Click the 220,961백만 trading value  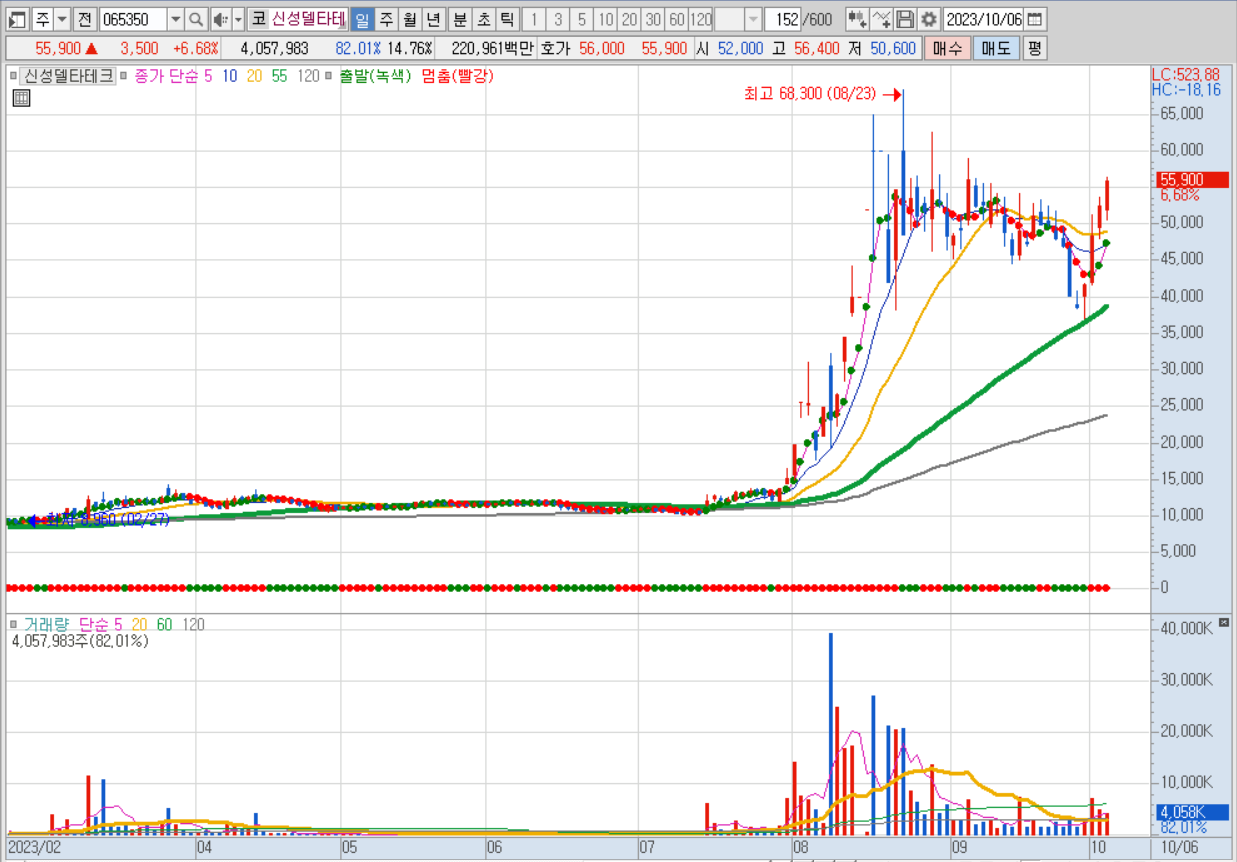(x=491, y=48)
